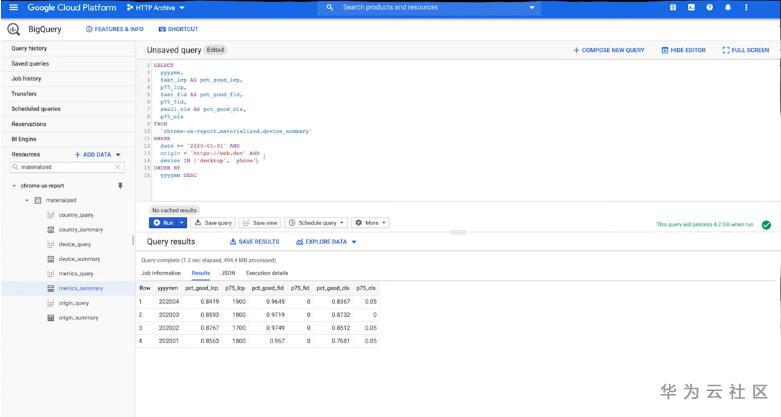Screen dimensions: 781x417
Task: Click Compose New Query
Action: (609, 50)
